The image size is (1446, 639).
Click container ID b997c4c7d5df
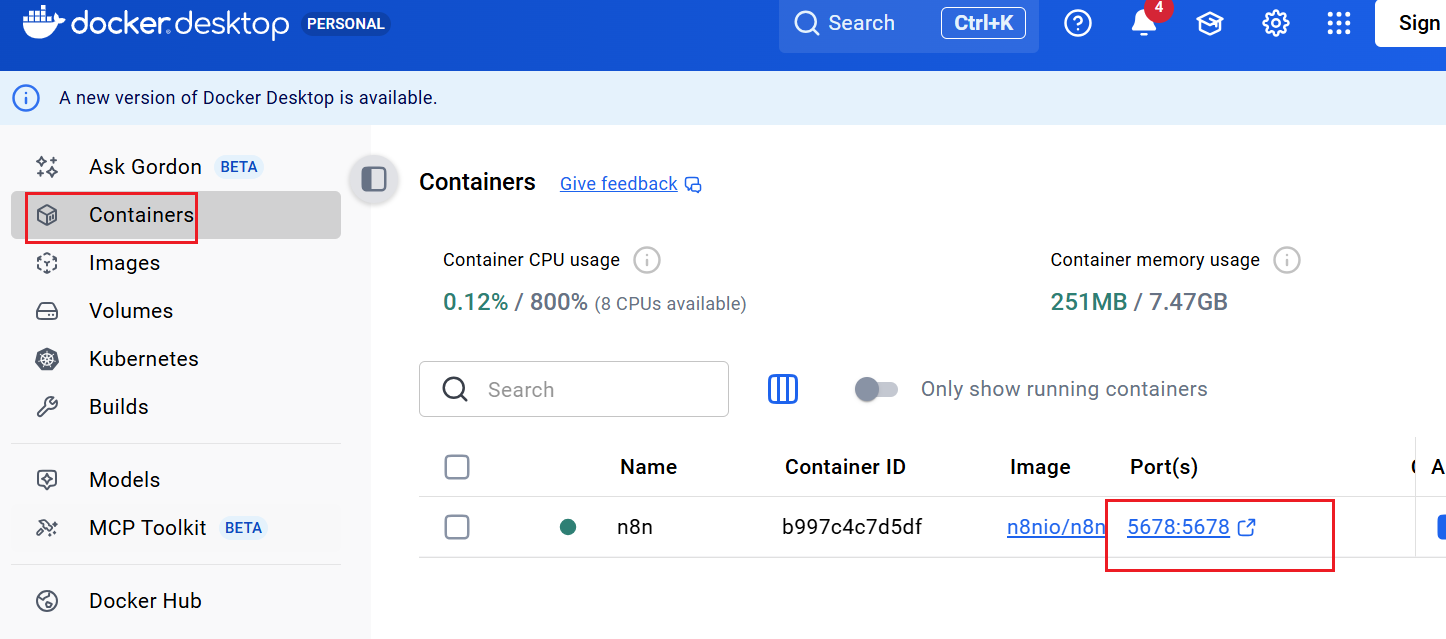tap(852, 527)
